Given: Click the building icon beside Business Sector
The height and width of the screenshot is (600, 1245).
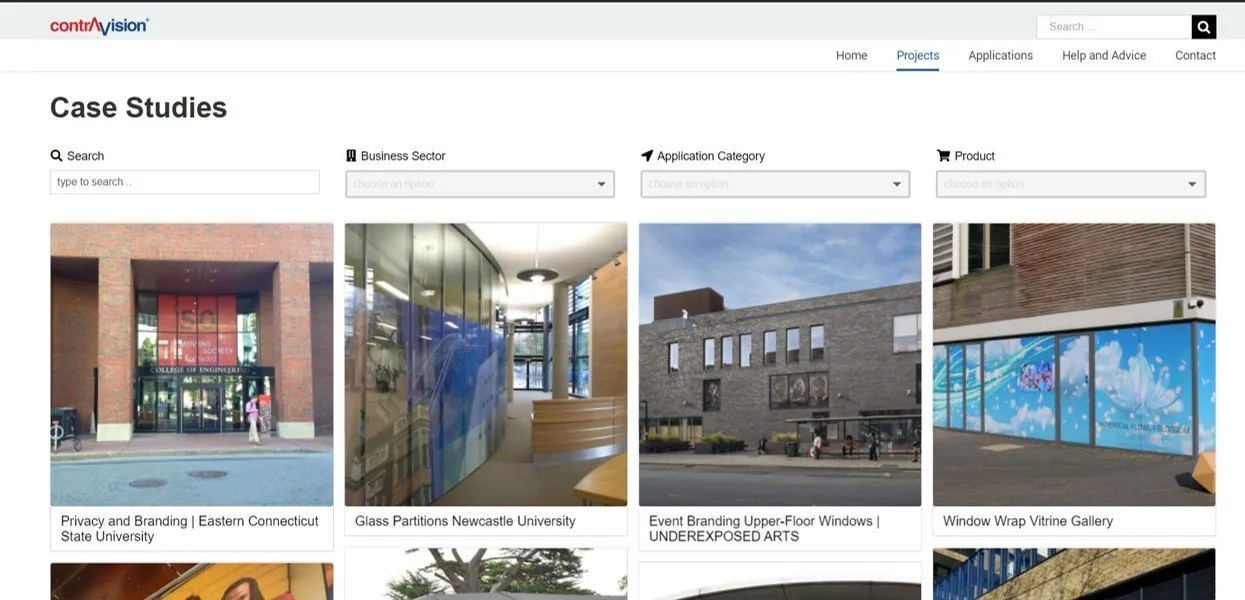Looking at the screenshot, I should point(351,156).
